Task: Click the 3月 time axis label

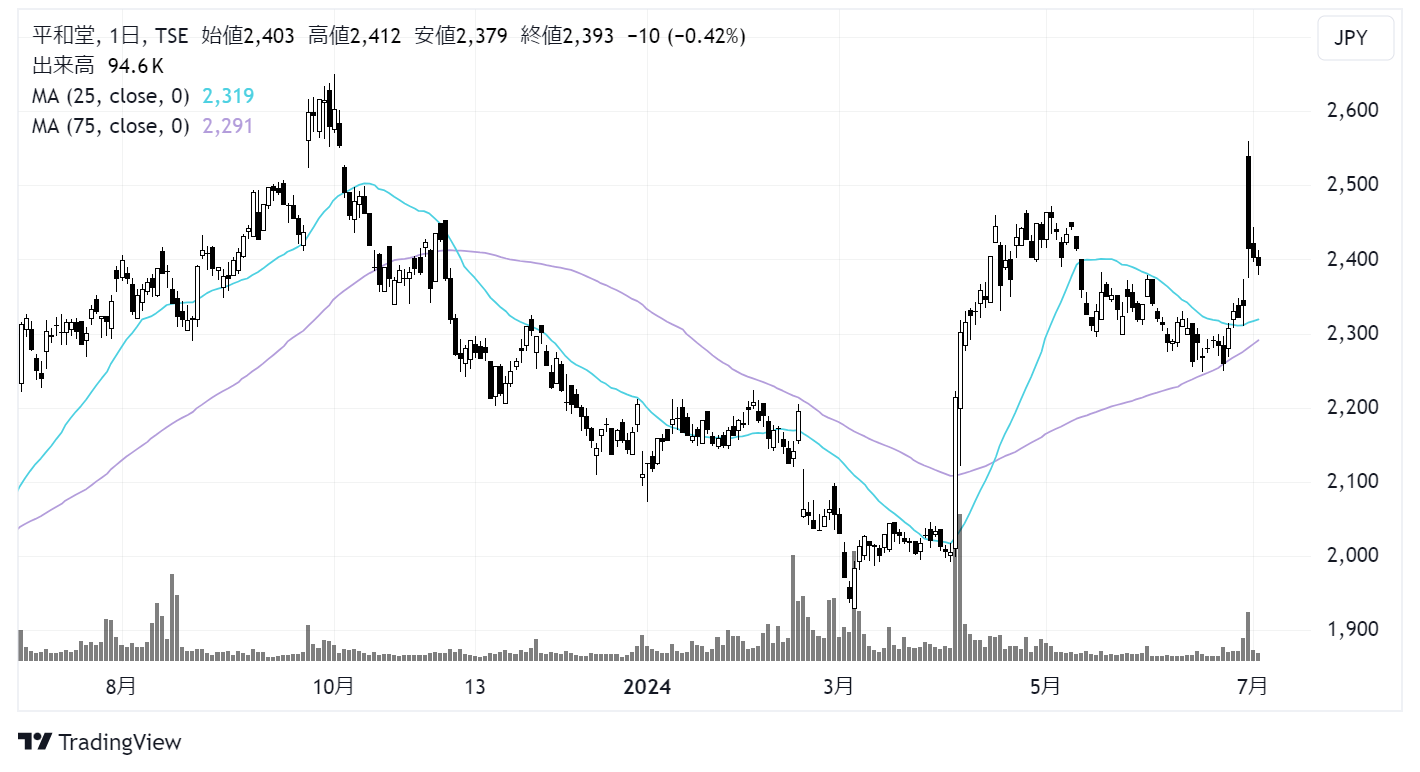Action: tap(838, 686)
